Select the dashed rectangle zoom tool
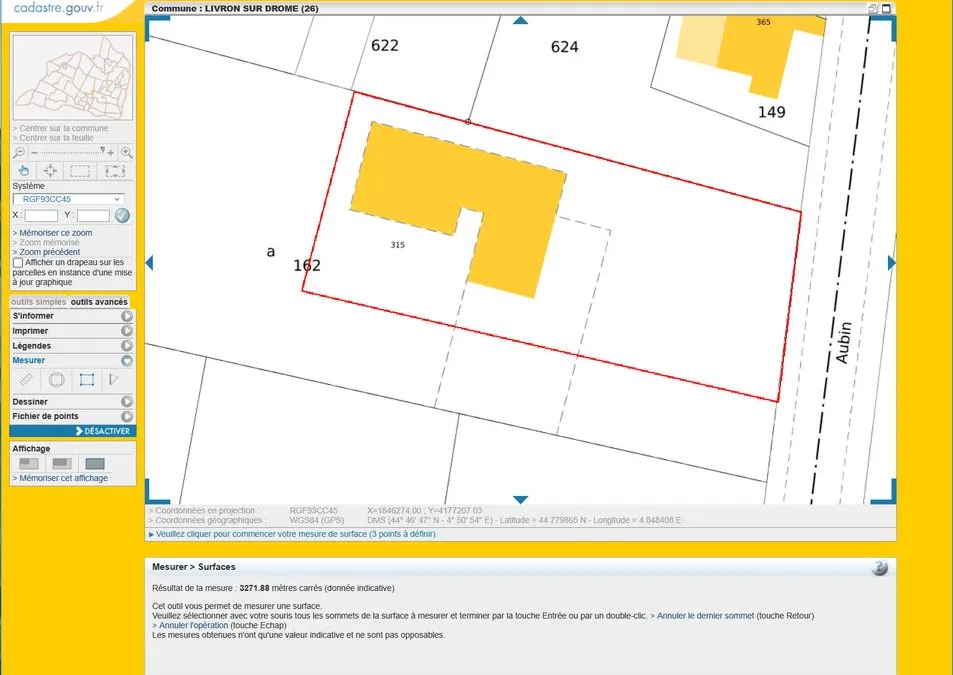Screen dimensions: 953x675 (80, 171)
